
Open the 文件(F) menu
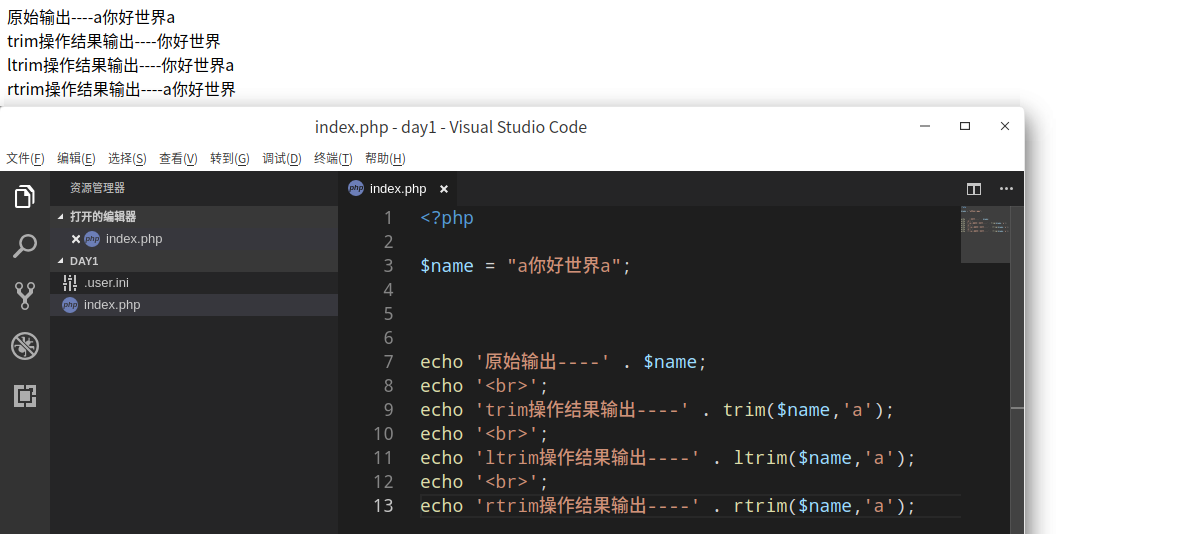tap(25, 158)
